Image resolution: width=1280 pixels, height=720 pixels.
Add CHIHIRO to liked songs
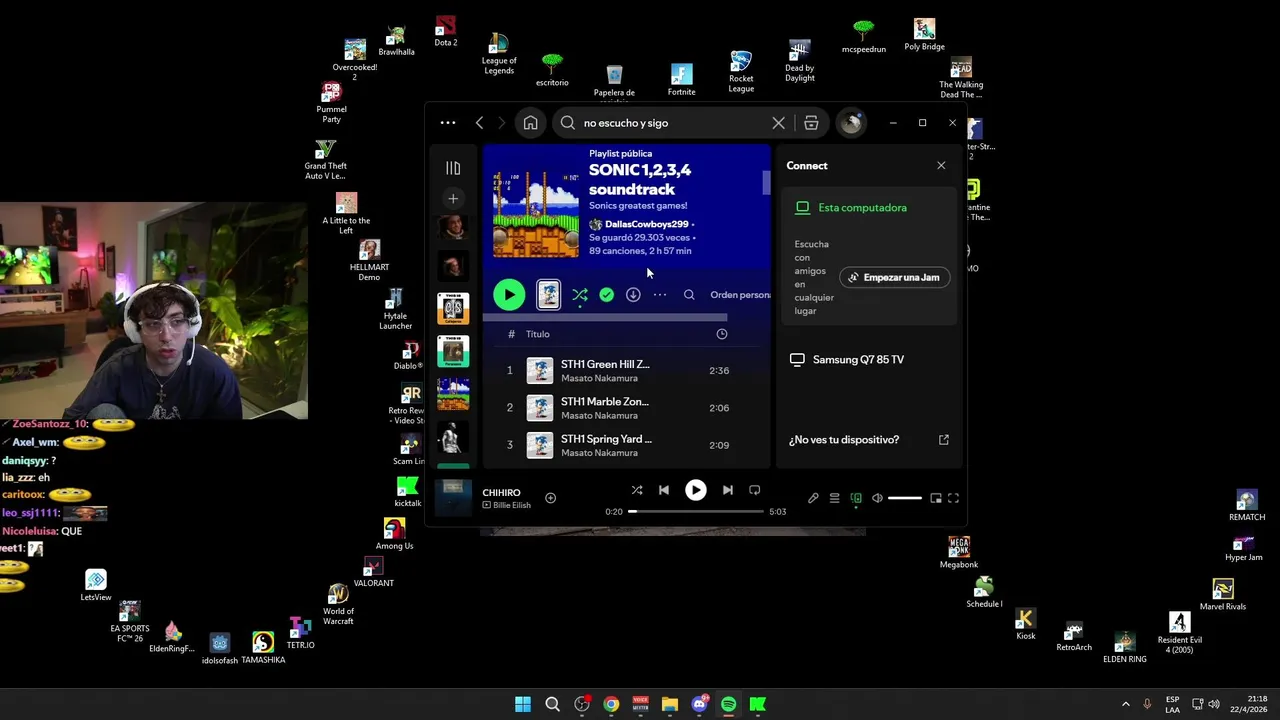550,498
